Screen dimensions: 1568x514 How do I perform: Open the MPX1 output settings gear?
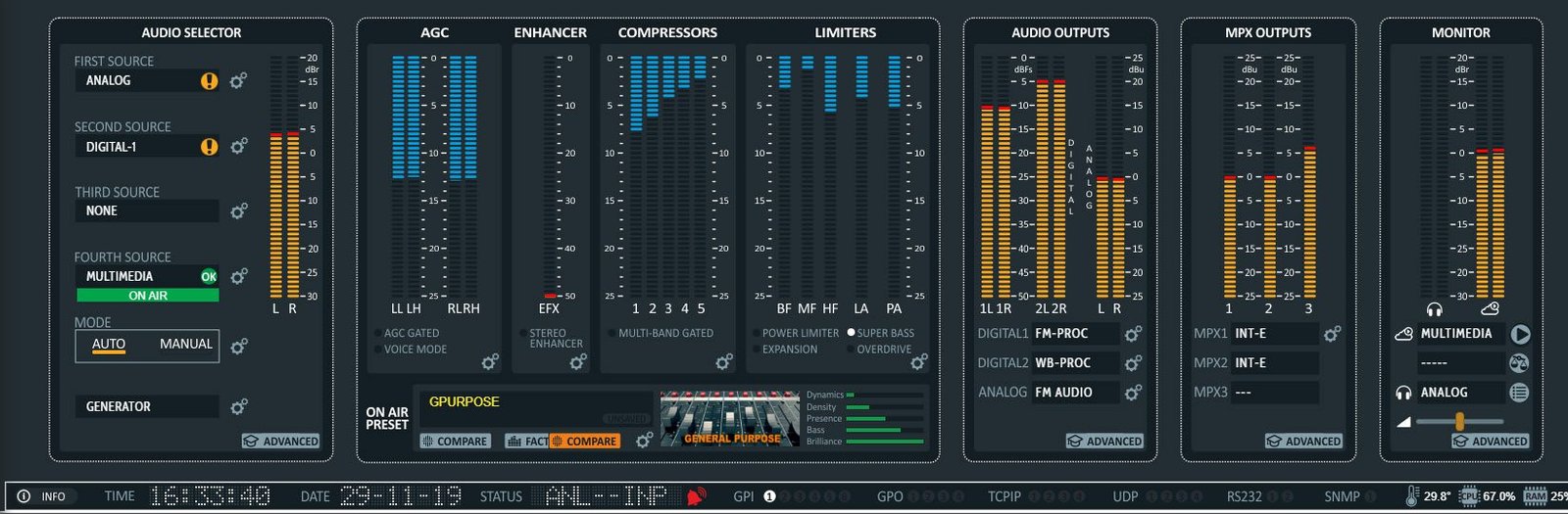click(x=1332, y=334)
